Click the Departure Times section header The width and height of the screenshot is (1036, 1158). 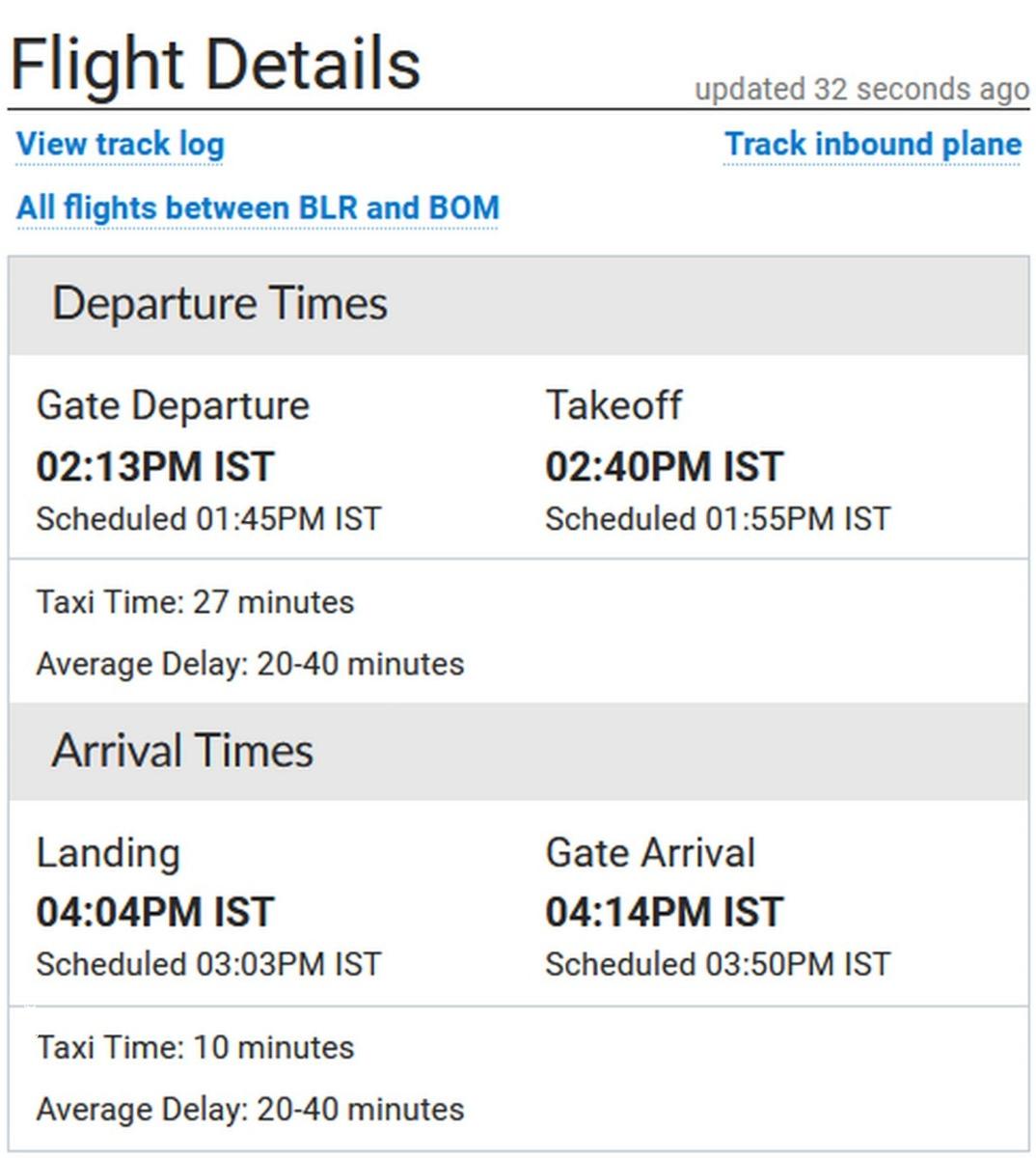(x=519, y=305)
